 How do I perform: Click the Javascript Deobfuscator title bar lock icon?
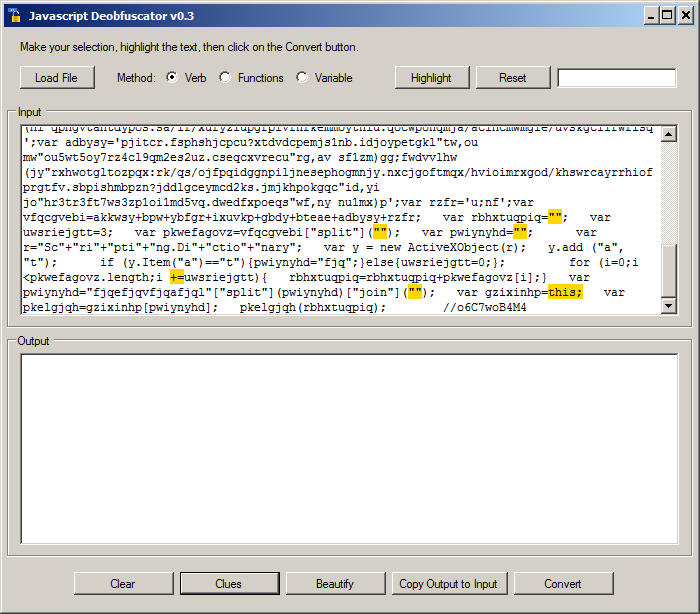pyautogui.click(x=15, y=16)
